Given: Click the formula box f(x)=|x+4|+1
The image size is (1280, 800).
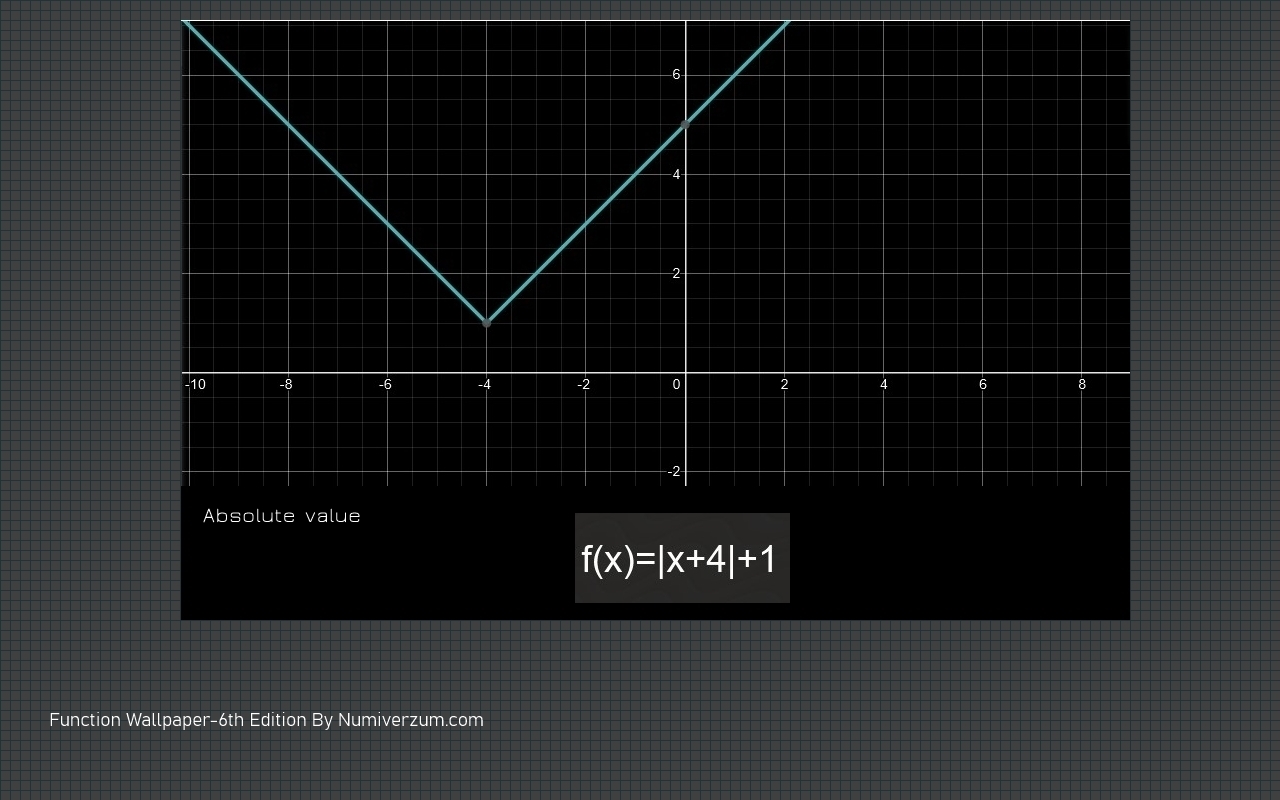Looking at the screenshot, I should click(x=682, y=558).
